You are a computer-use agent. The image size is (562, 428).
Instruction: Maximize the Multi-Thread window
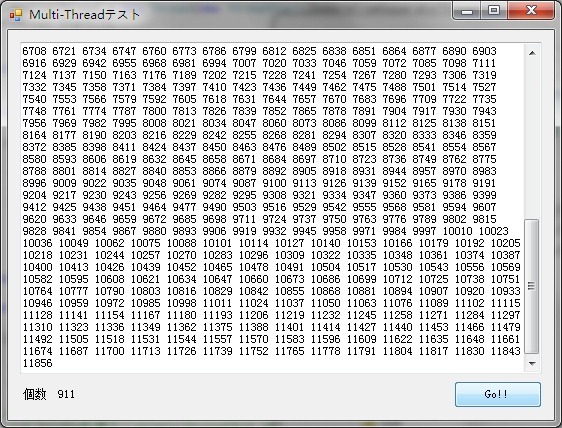(x=494, y=11)
